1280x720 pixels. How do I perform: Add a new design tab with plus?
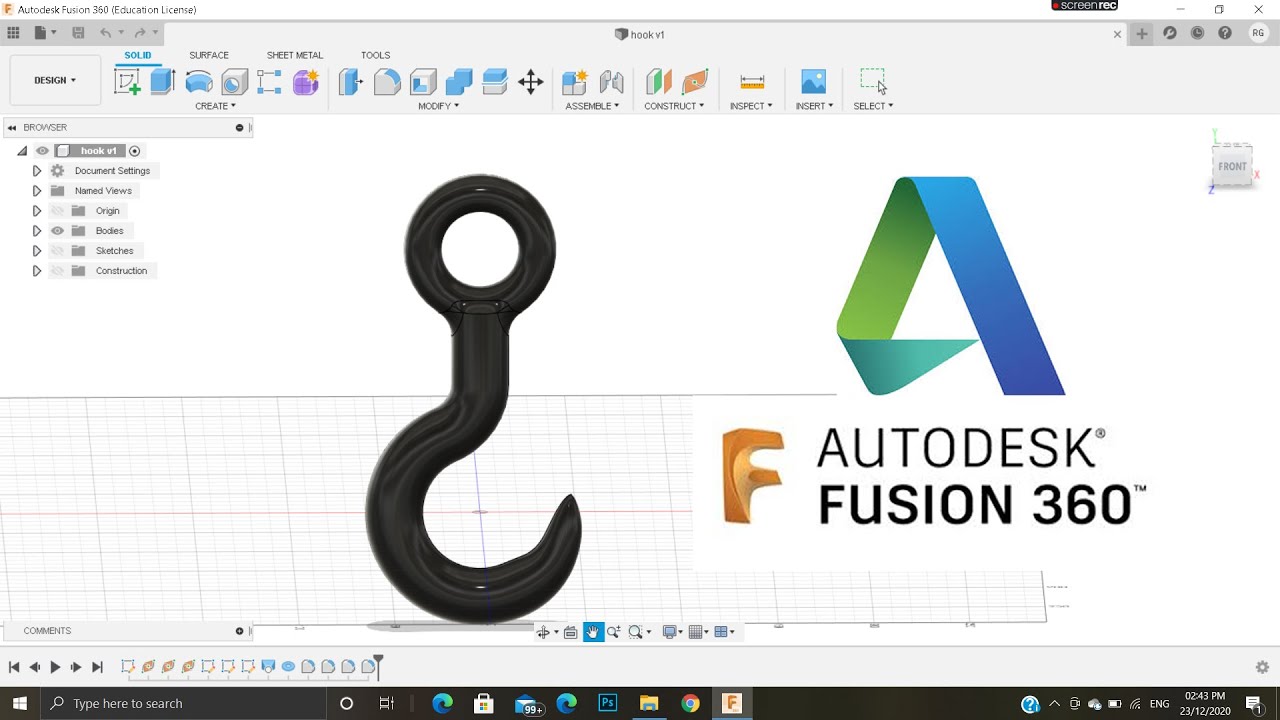(1142, 33)
